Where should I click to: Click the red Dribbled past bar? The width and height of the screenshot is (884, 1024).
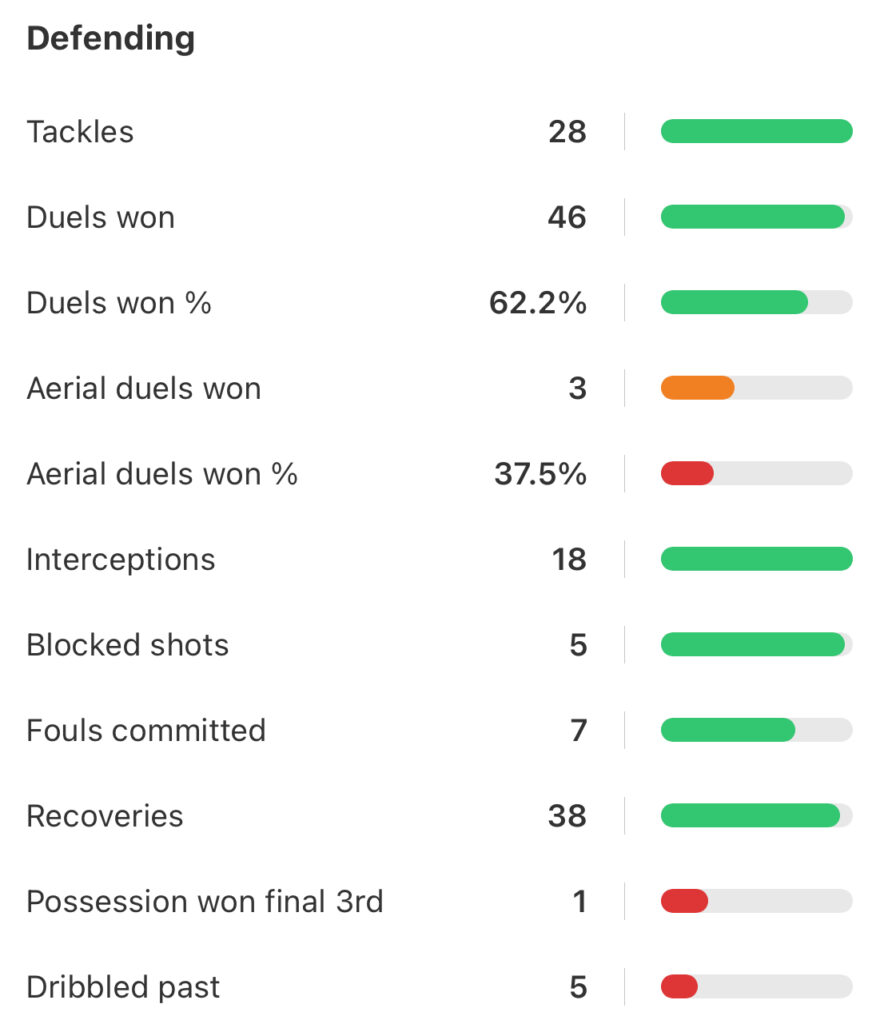680,987
